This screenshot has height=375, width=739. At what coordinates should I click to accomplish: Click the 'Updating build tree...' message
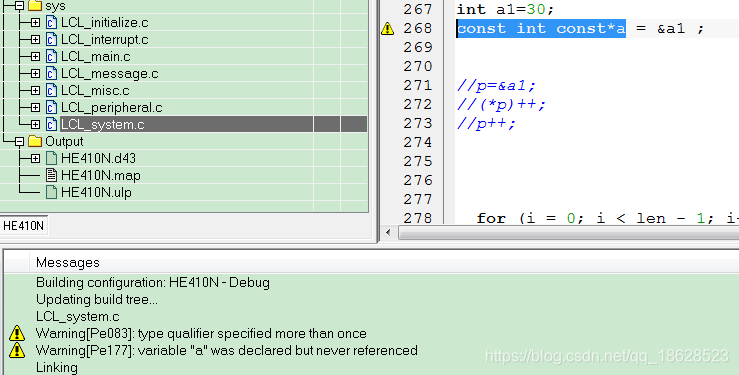(x=97, y=300)
